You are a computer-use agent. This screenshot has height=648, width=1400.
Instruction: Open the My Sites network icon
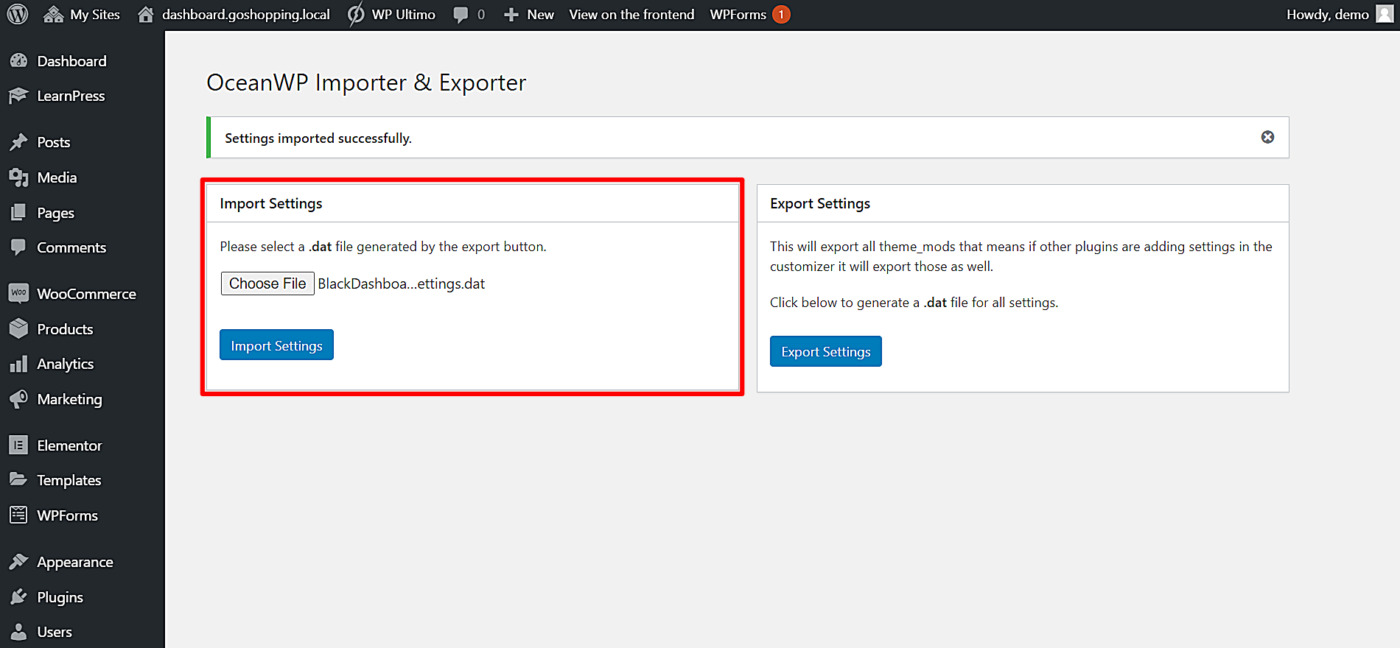coord(53,15)
